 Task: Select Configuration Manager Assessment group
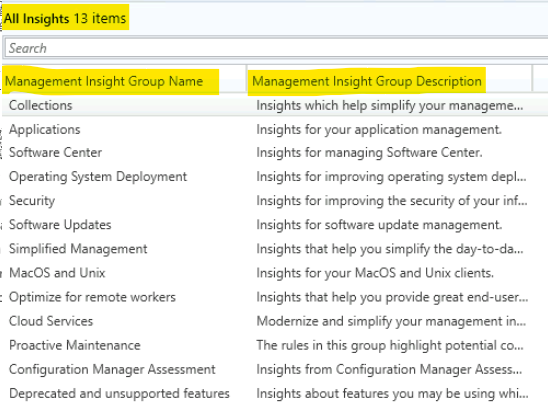[112, 369]
